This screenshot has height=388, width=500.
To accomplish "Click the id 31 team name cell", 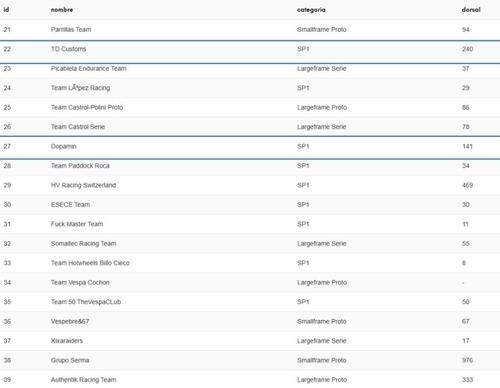I will pos(77,224).
